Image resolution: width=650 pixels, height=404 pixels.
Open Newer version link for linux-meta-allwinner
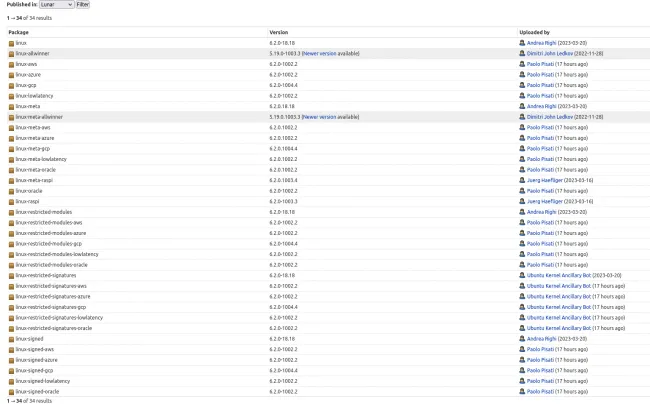[x=319, y=117]
